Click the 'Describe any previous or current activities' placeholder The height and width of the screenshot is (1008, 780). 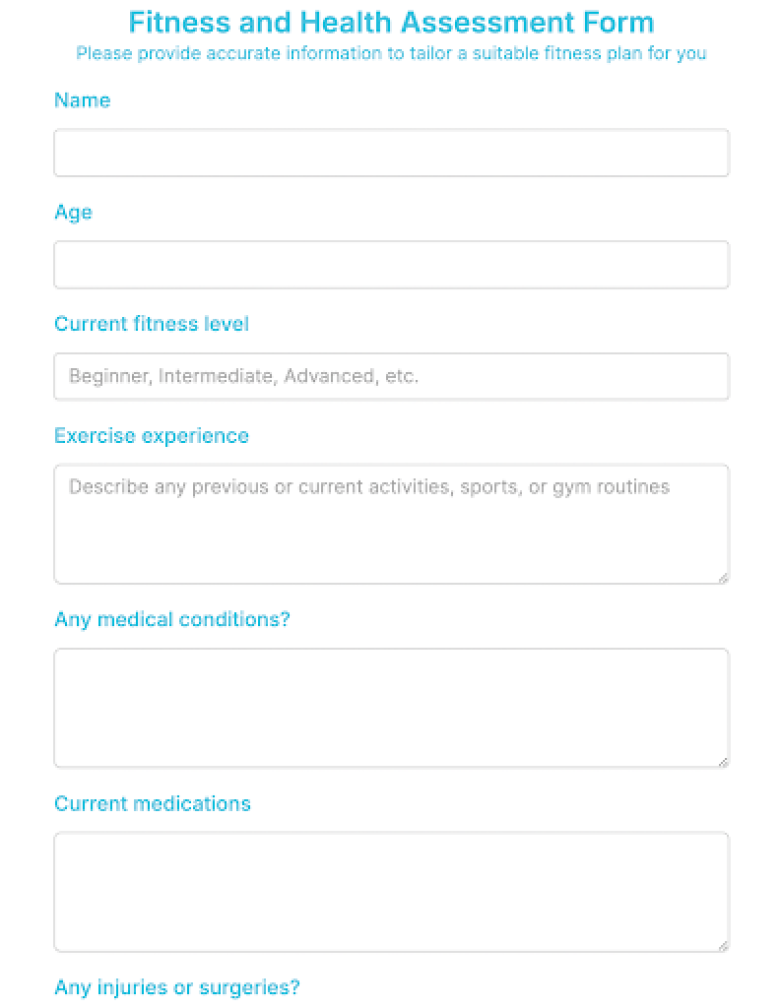point(369,487)
